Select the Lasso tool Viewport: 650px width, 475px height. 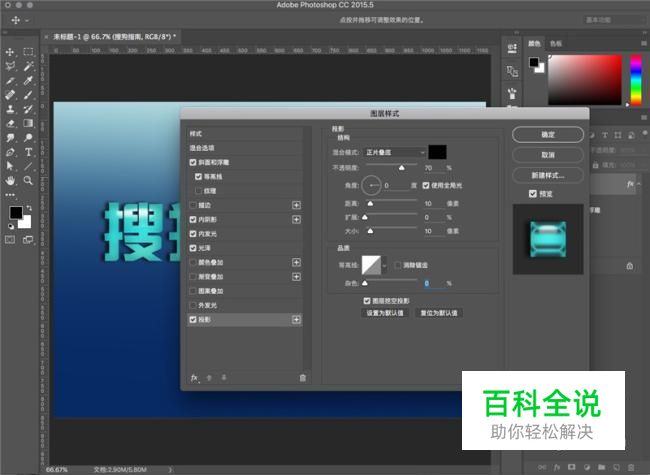(x=10, y=66)
